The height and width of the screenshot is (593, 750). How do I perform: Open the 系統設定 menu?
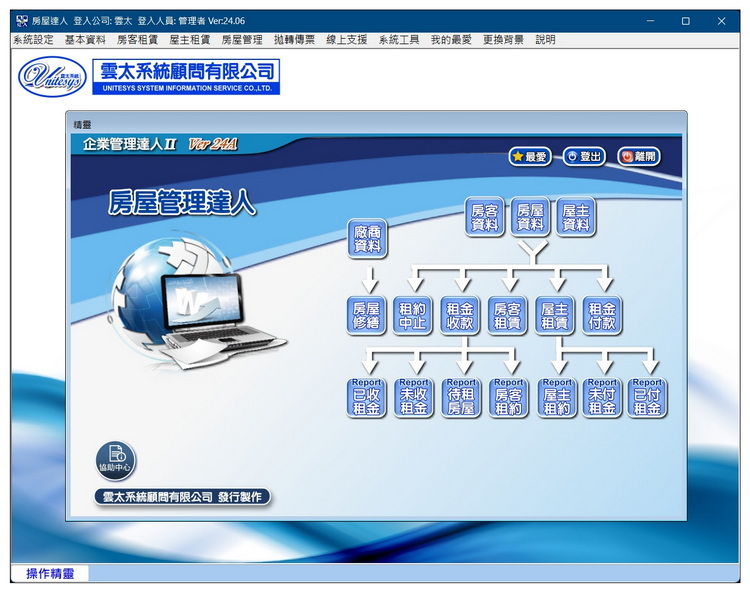pyautogui.click(x=33, y=40)
